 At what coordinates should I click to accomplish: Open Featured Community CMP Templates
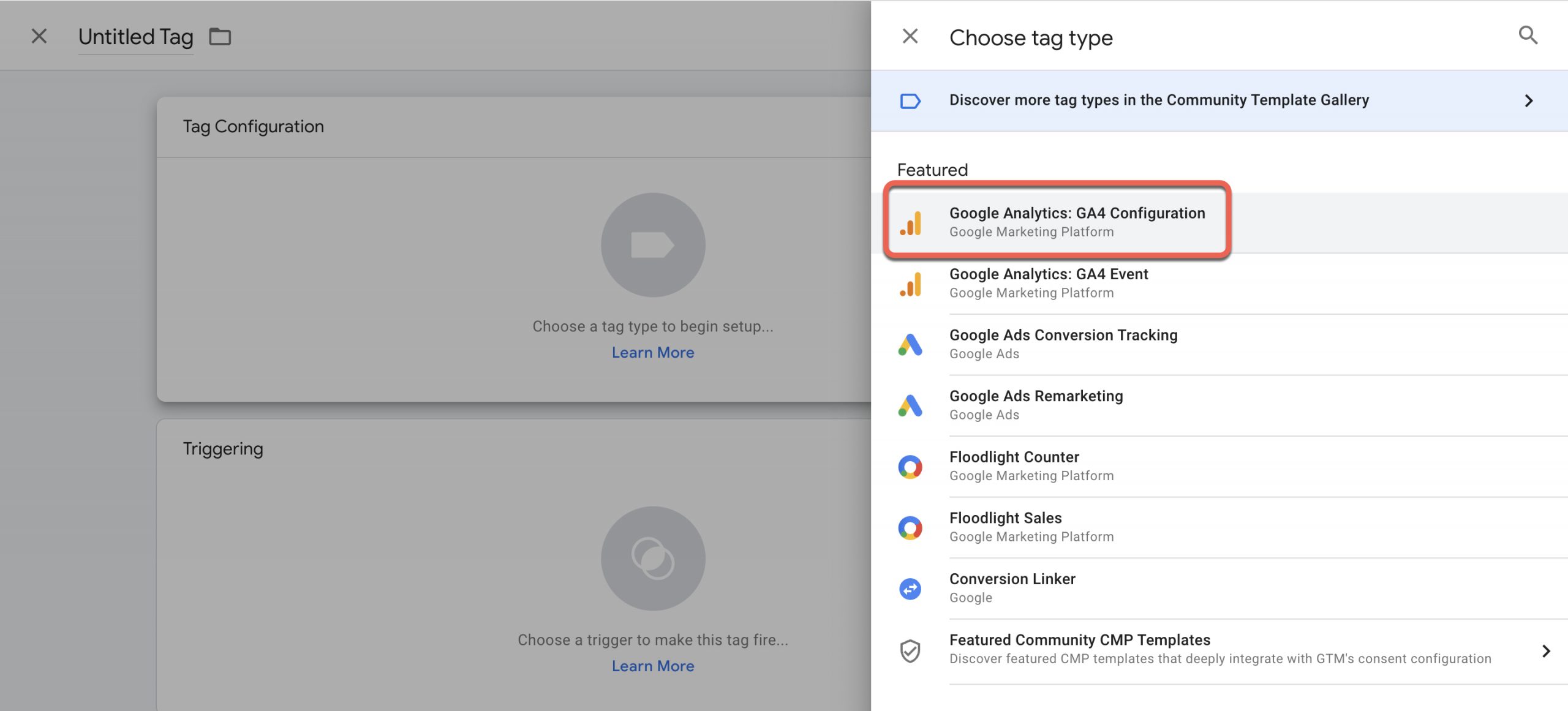click(x=1219, y=651)
